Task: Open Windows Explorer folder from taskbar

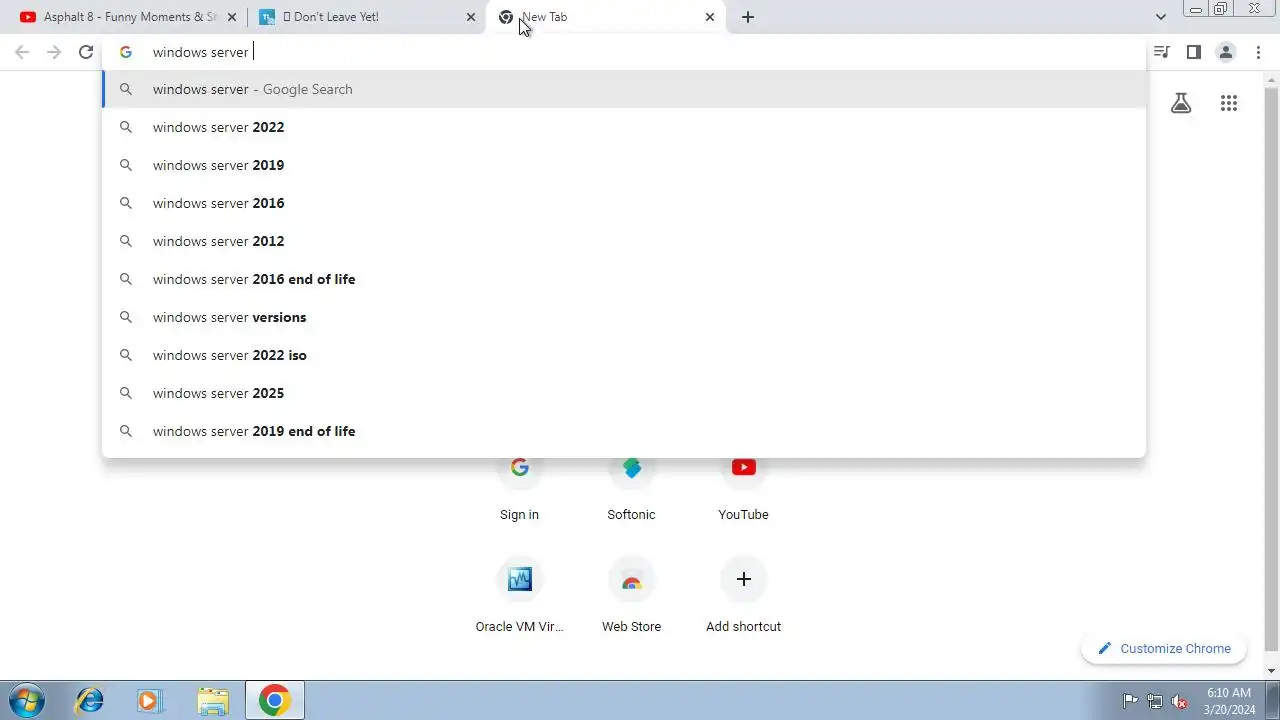Action: [212, 700]
